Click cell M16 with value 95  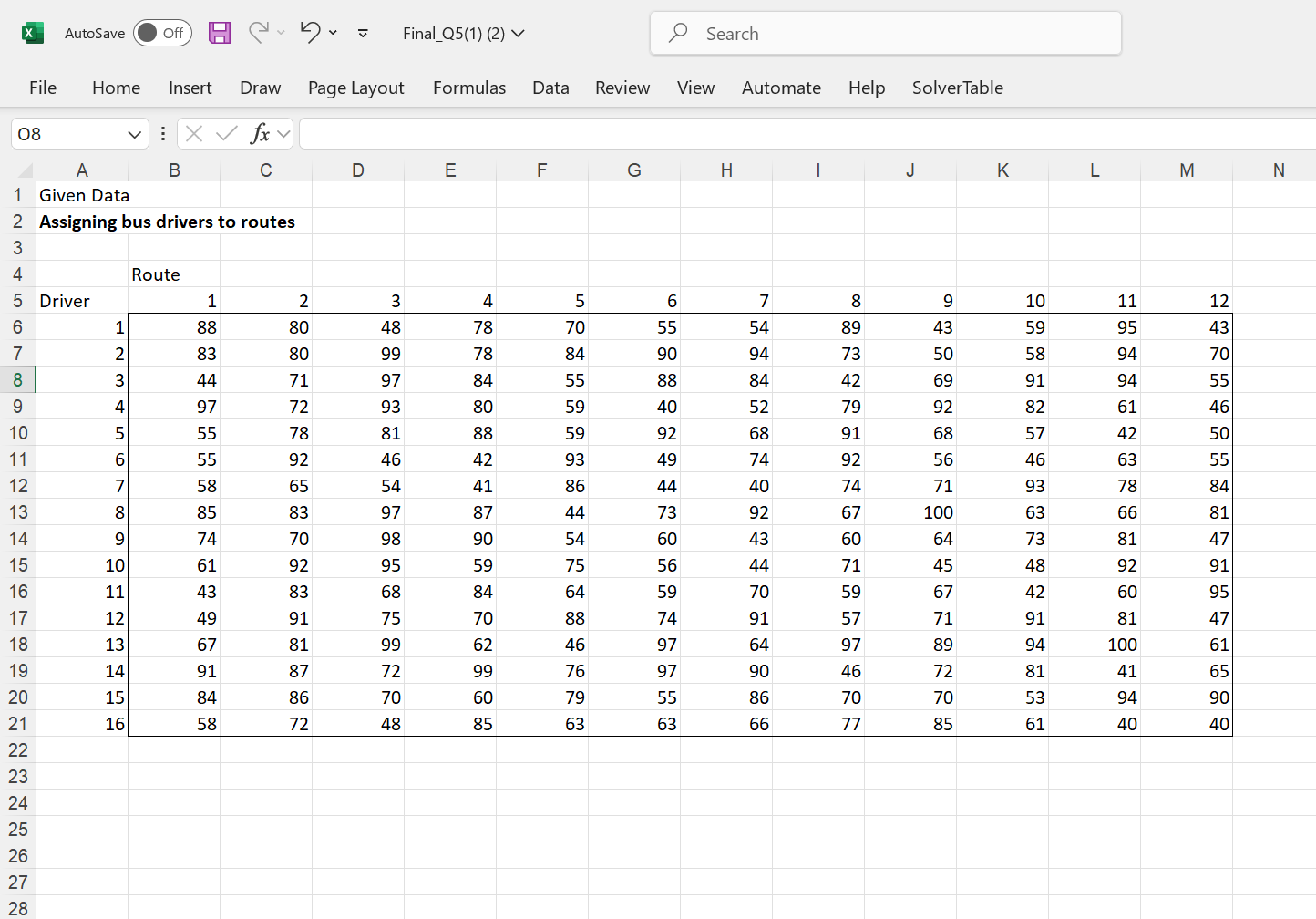point(1187,592)
